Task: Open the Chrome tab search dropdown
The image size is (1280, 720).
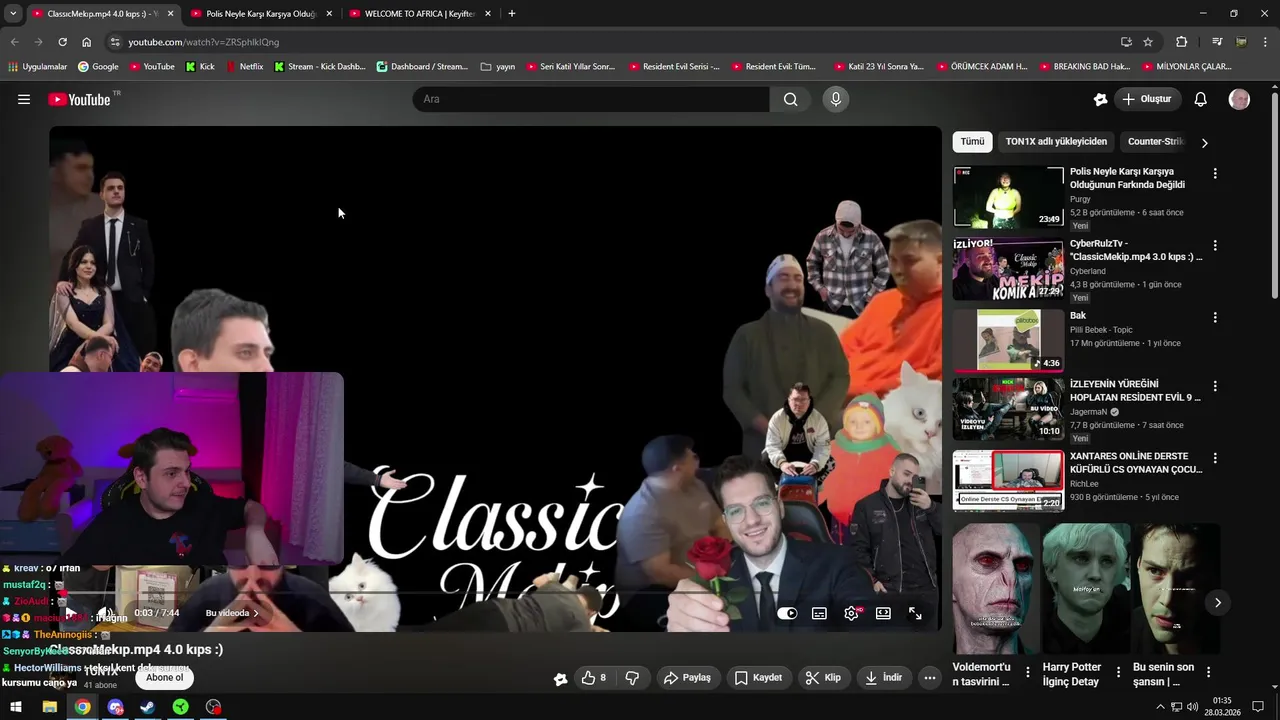Action: click(x=13, y=14)
